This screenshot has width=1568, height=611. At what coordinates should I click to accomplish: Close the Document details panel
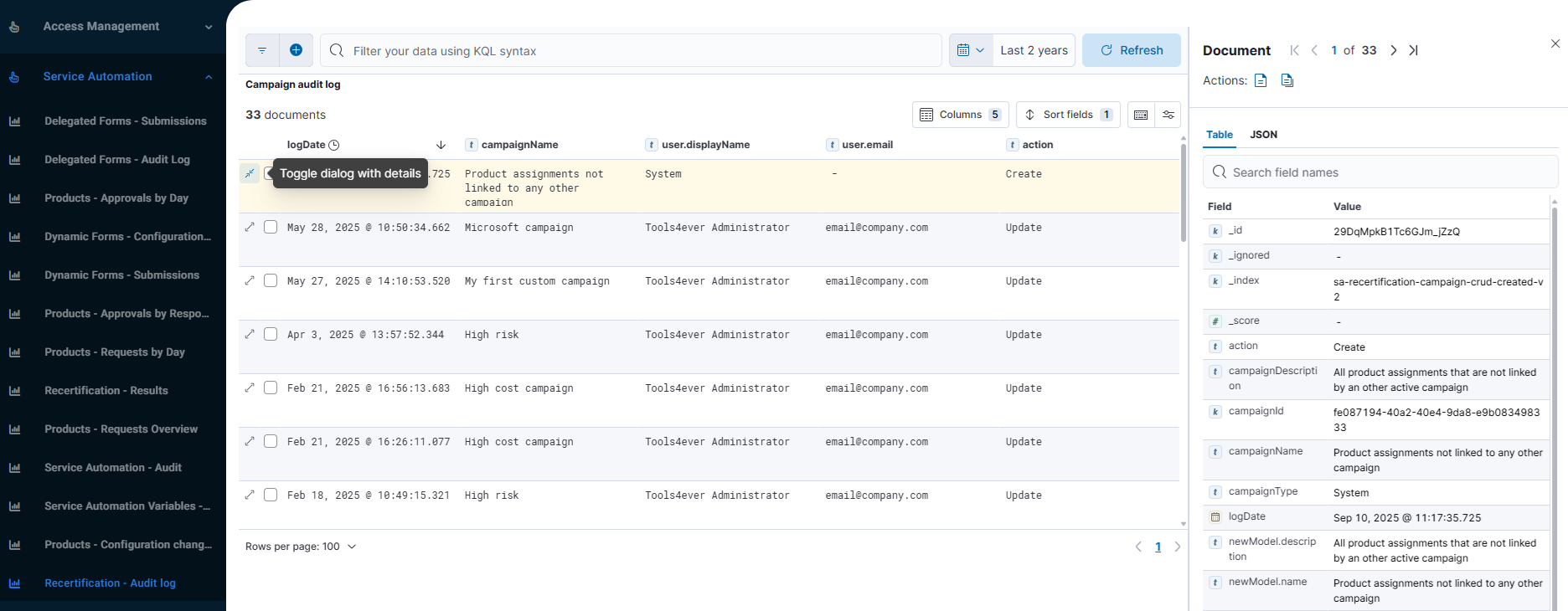click(1555, 44)
